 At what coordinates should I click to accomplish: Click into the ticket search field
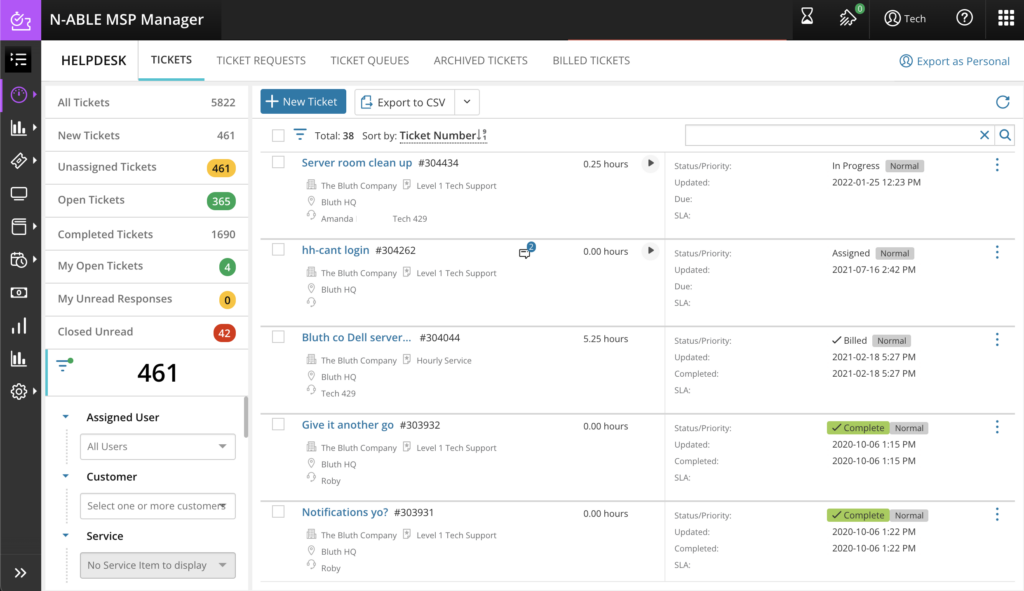tap(830, 135)
